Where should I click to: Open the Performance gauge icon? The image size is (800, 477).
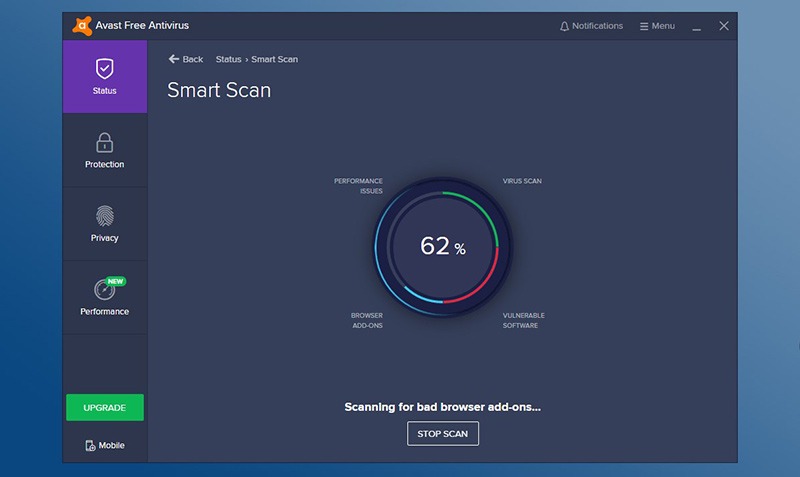pos(104,290)
